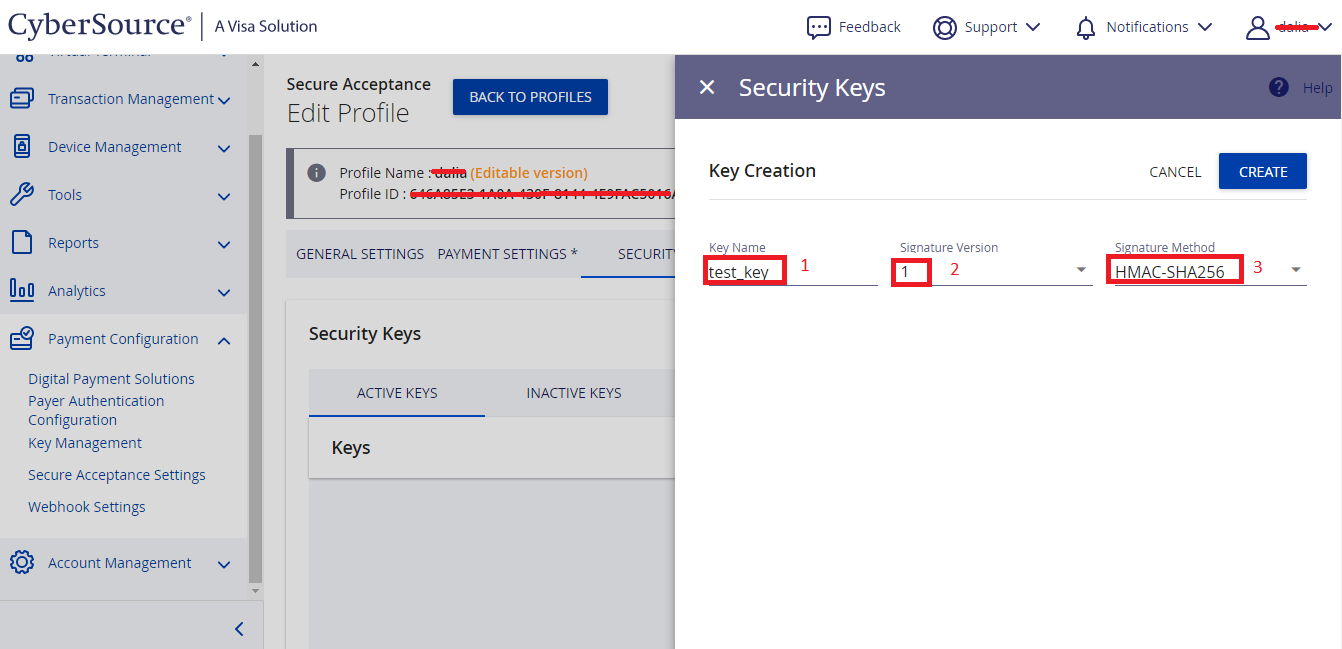This screenshot has height=649, width=1342.
Task: Click the Device Management label
Action: 115,147
